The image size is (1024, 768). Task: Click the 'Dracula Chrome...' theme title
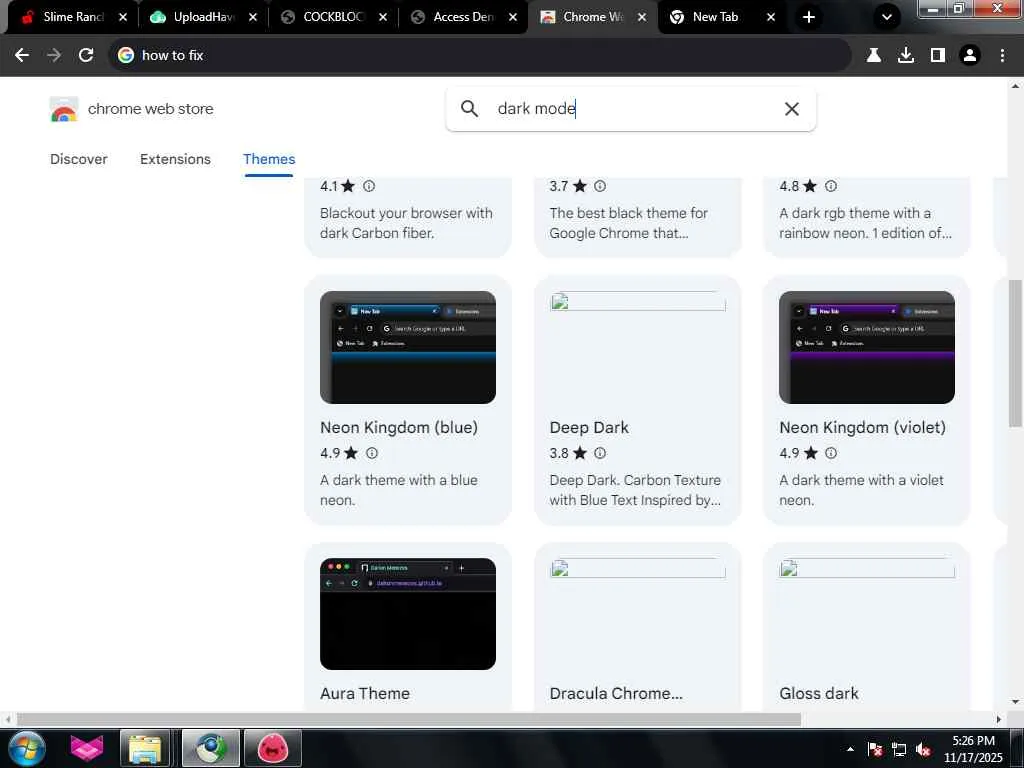[x=616, y=694]
